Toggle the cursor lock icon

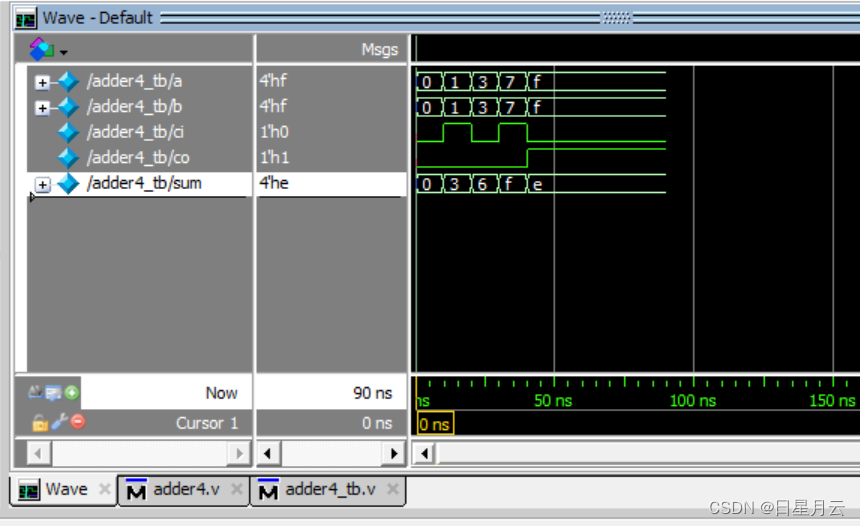(39, 423)
